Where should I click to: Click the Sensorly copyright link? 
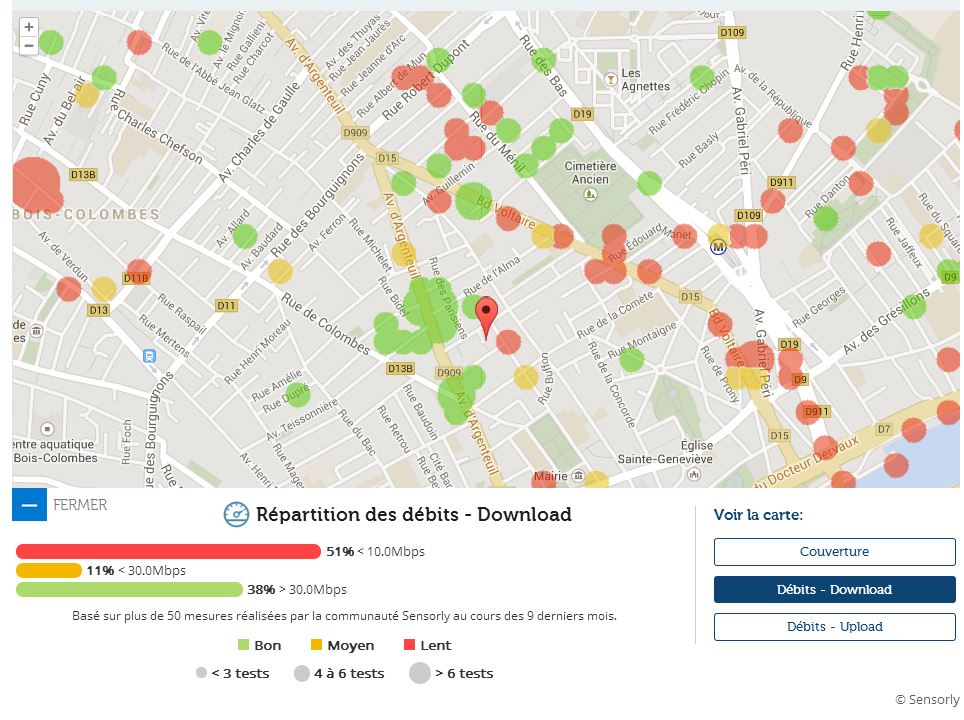point(927,700)
